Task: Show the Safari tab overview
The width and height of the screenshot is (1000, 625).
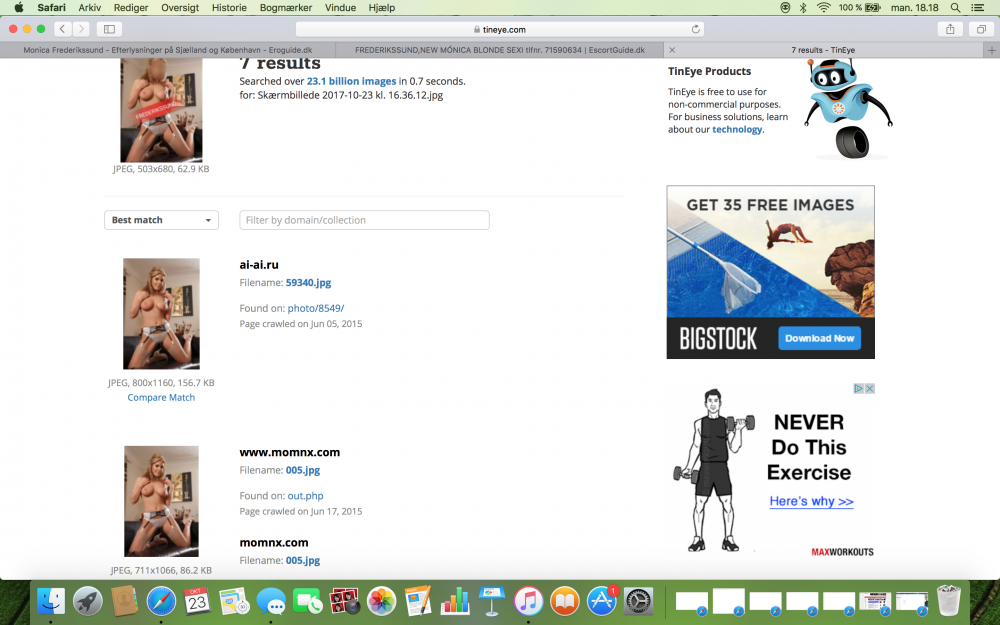Action: pyautogui.click(x=981, y=29)
